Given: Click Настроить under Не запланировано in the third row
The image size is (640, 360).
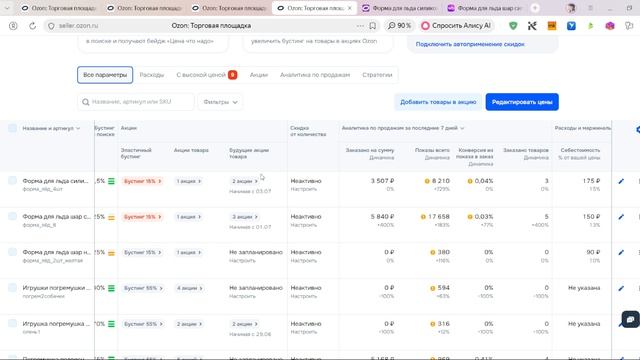Looking at the screenshot, I should pyautogui.click(x=242, y=261).
